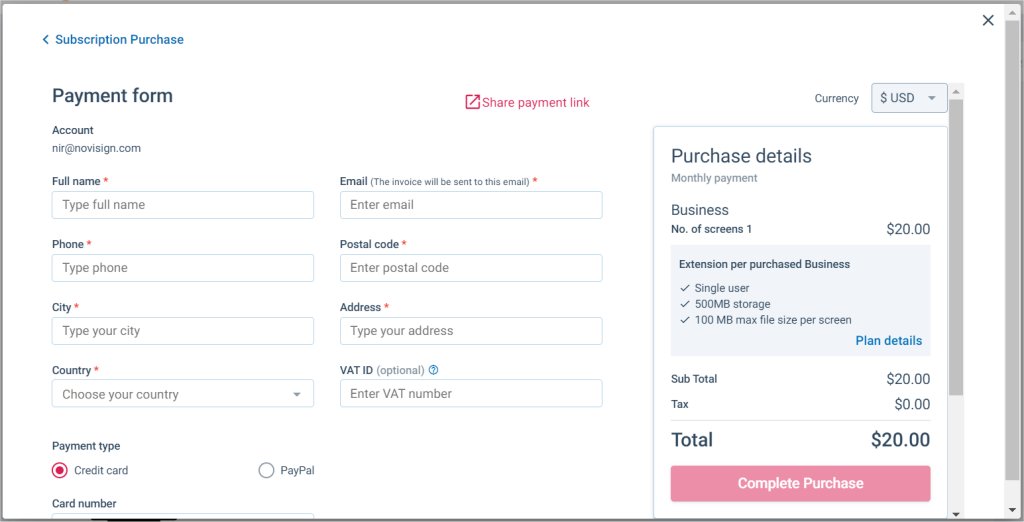Viewport: 1024px width, 522px height.
Task: Click the Complete Purchase button
Action: point(800,483)
